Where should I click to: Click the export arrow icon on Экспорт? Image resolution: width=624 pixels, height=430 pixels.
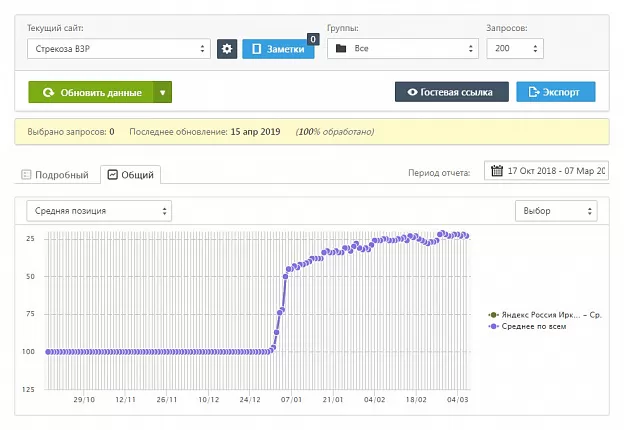click(534, 92)
